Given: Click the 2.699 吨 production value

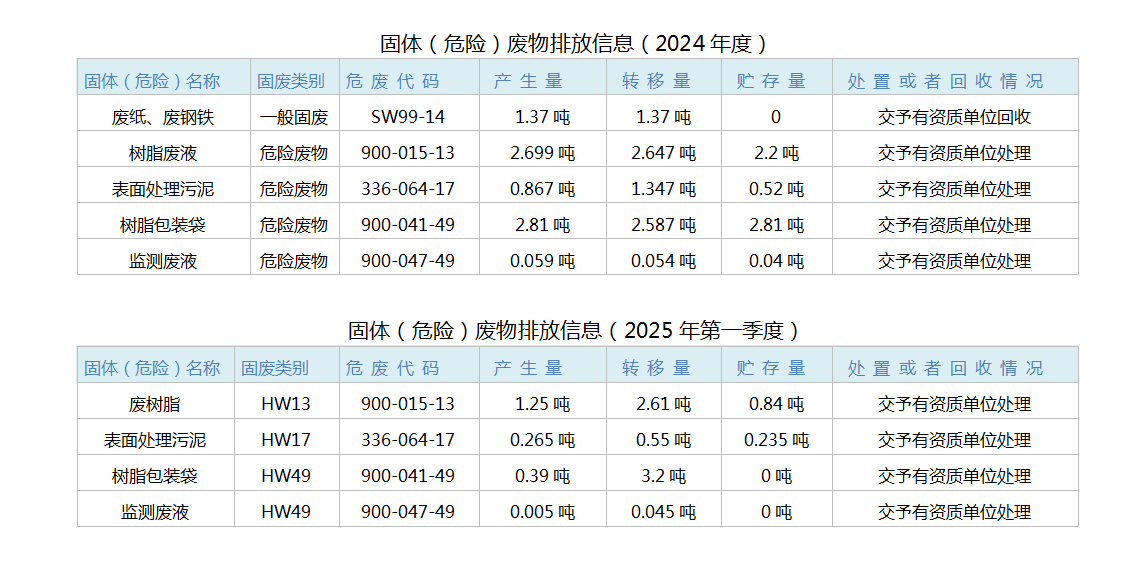Looking at the screenshot, I should (542, 153).
